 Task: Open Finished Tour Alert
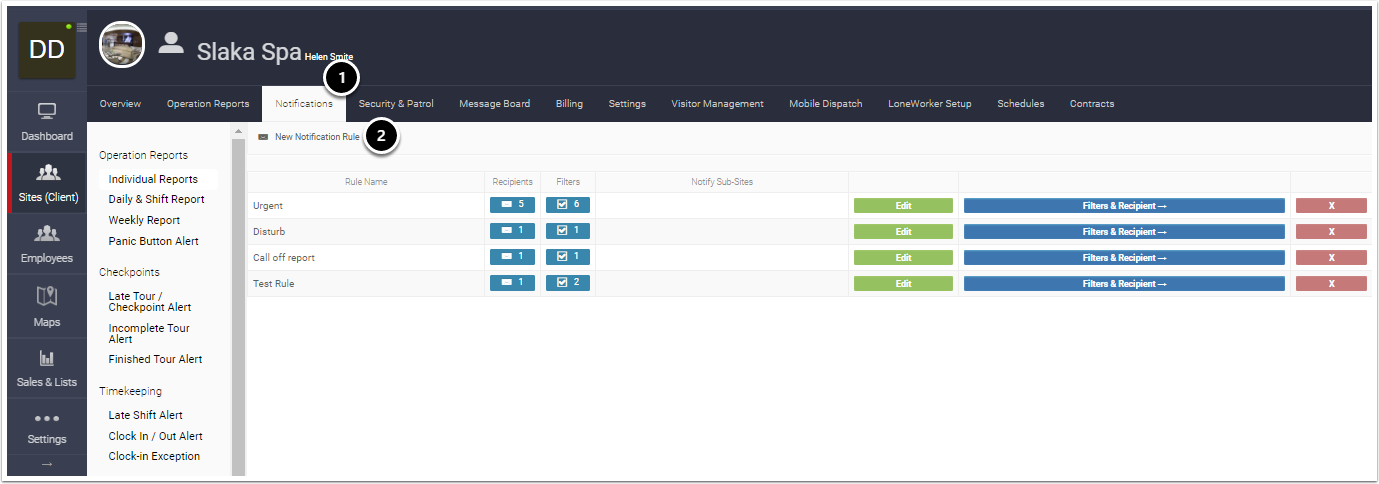point(155,359)
